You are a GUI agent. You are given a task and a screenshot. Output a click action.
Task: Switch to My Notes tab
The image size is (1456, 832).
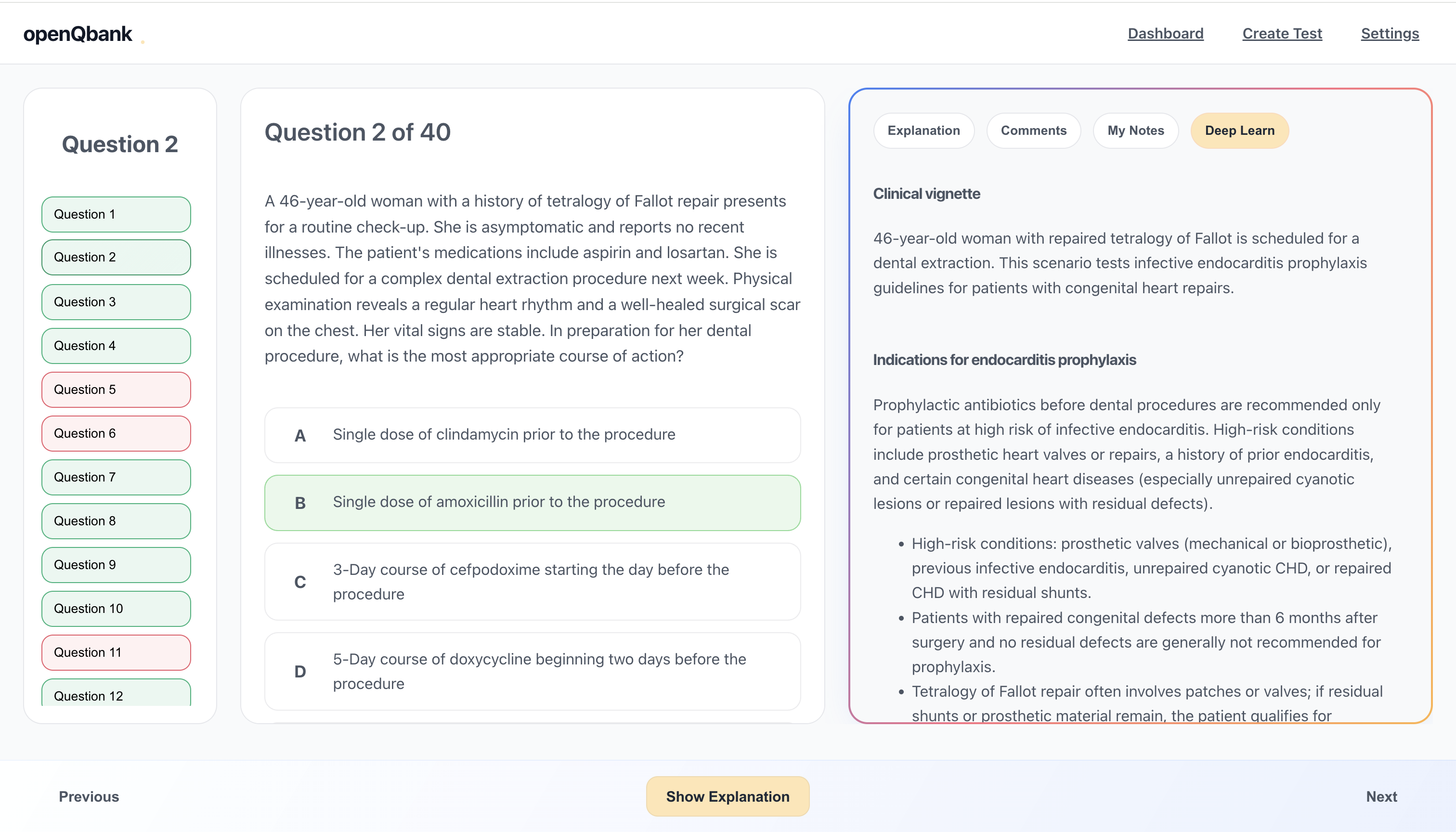coord(1135,130)
